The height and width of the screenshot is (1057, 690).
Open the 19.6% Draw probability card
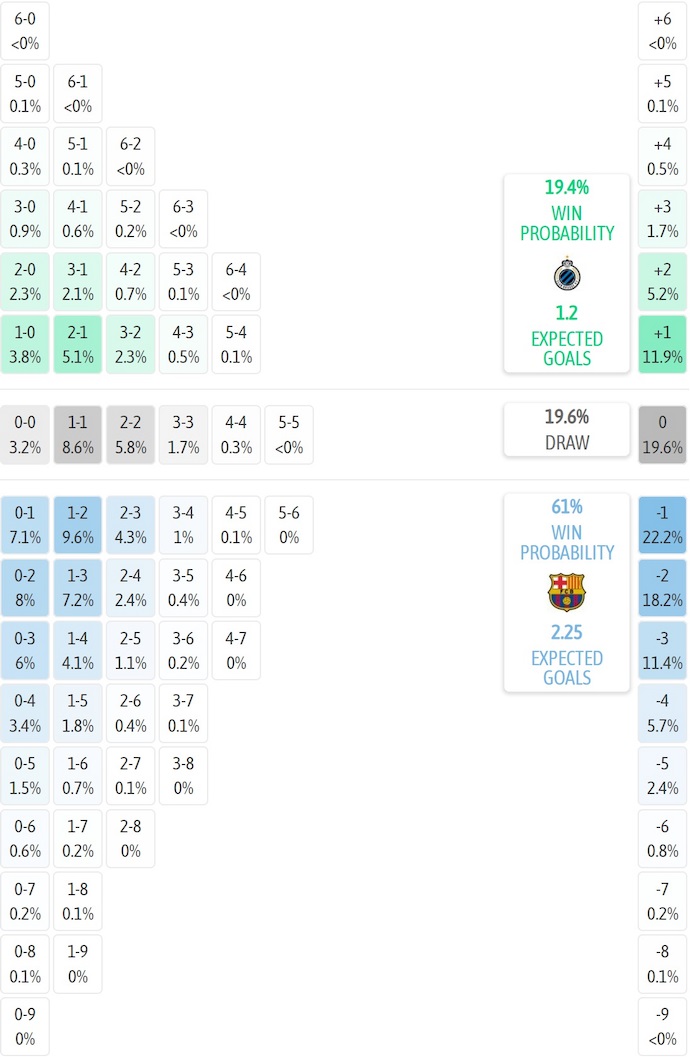point(567,429)
